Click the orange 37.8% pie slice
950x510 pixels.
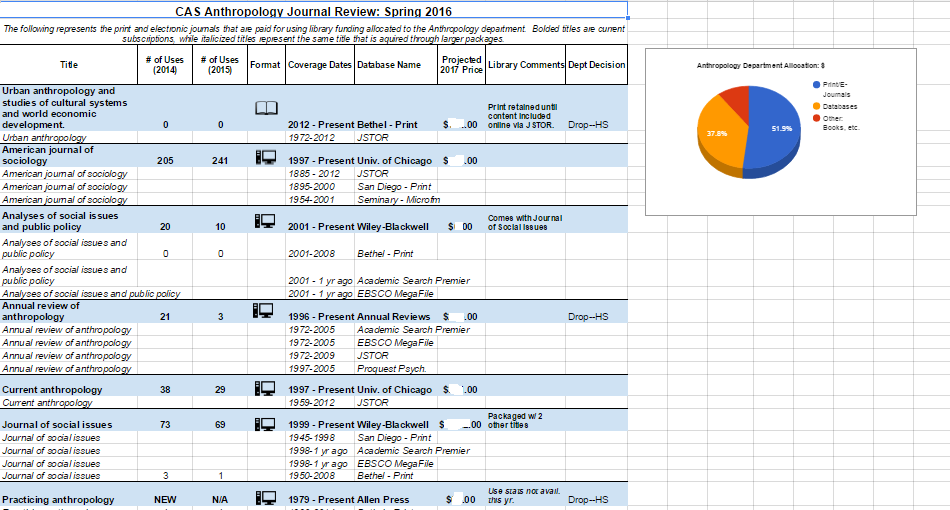721,133
